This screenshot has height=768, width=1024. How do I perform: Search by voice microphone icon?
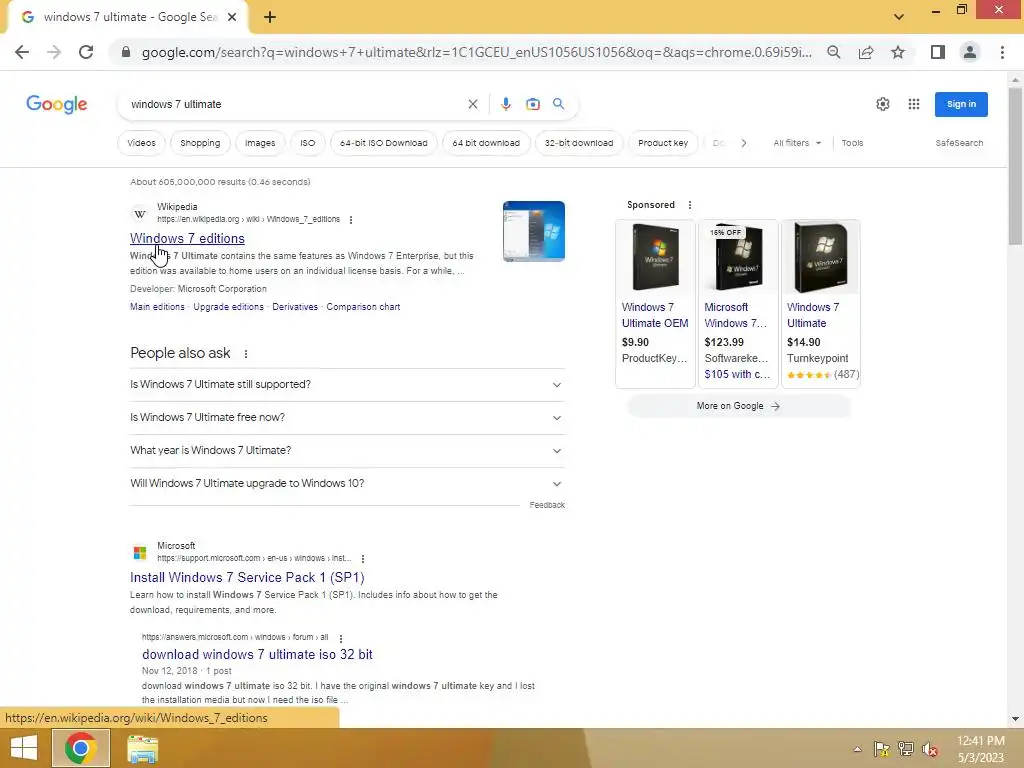coord(505,104)
